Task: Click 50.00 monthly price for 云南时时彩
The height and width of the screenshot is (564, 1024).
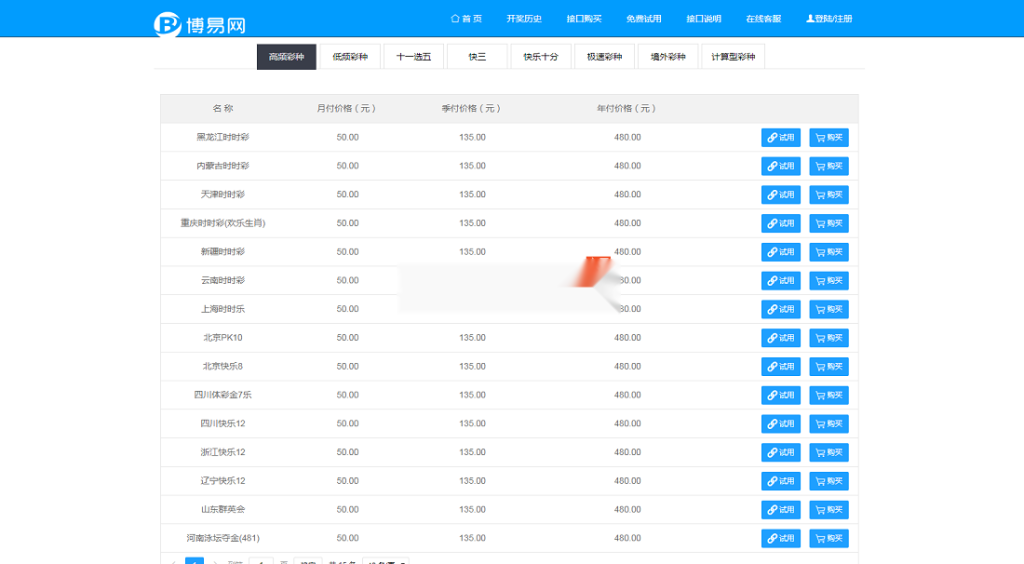Action: click(x=347, y=280)
